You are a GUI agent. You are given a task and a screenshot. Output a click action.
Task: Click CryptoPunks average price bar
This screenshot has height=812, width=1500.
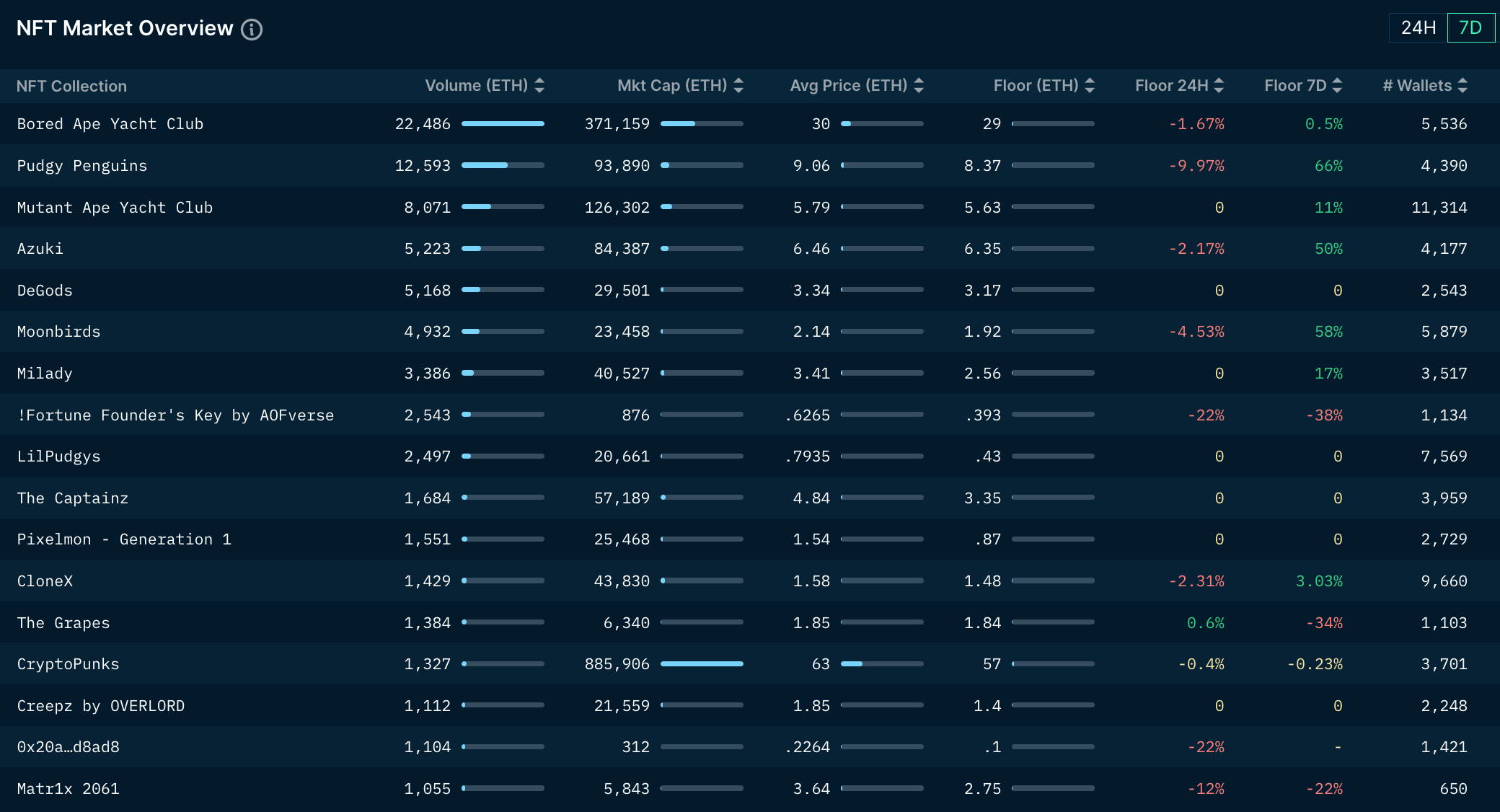882,663
